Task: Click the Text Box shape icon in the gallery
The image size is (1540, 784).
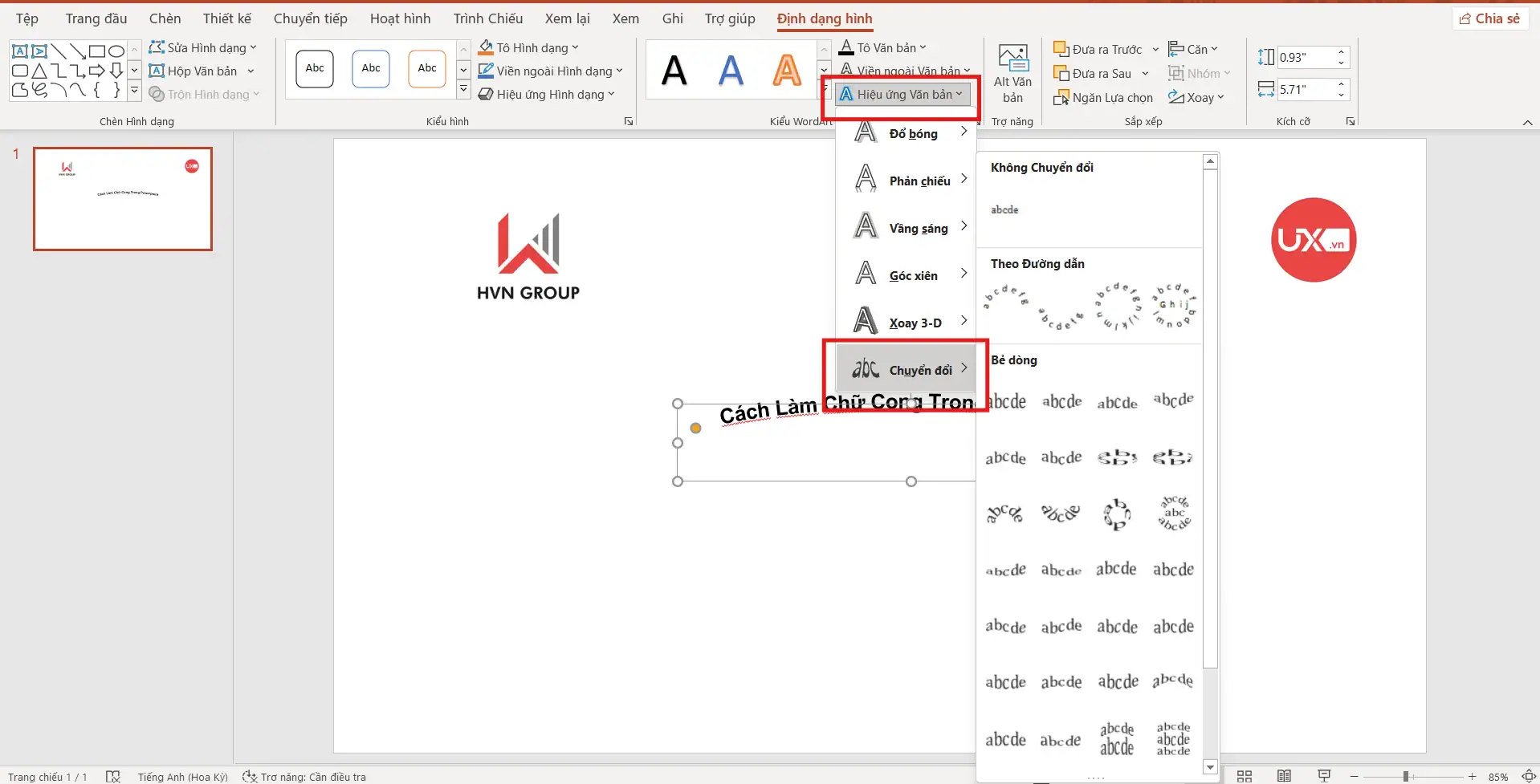Action: [x=19, y=51]
